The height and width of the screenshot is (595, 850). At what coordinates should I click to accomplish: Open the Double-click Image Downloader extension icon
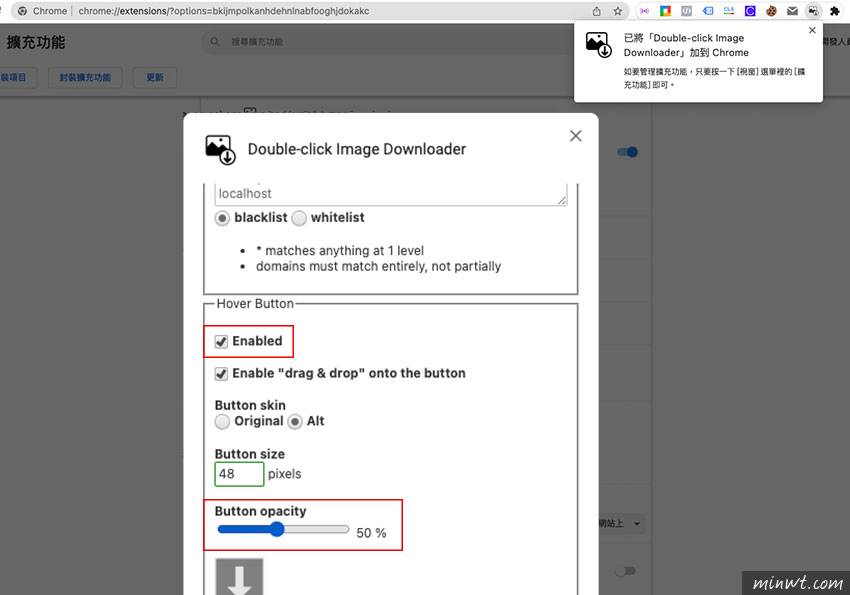pos(814,11)
